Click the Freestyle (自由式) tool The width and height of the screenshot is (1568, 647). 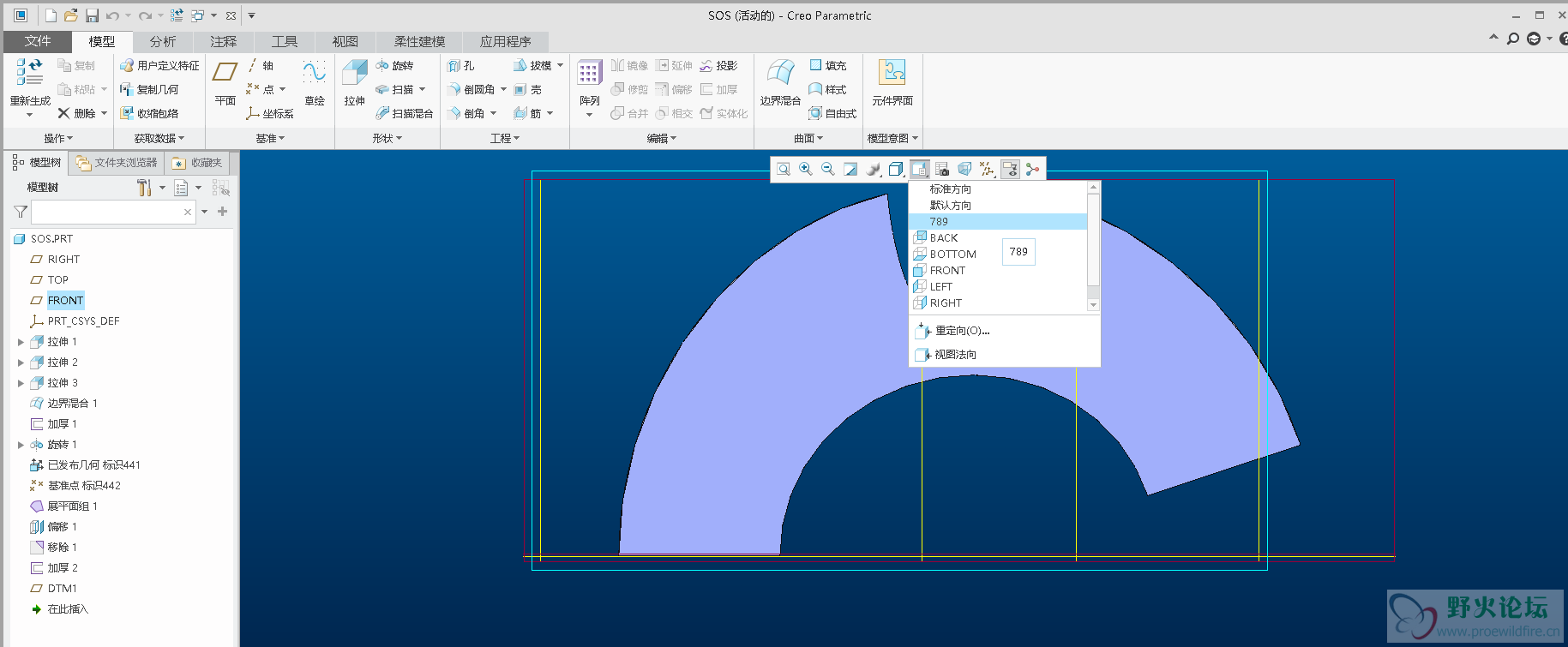pyautogui.click(x=832, y=113)
